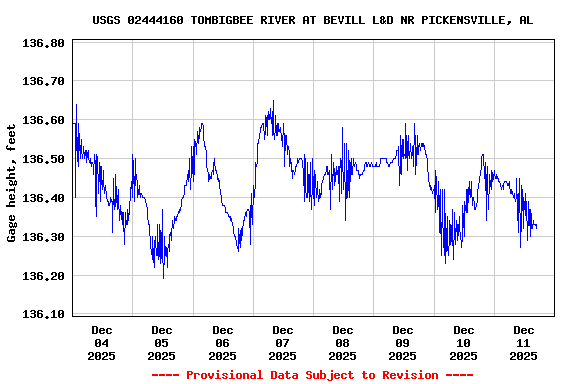This screenshot has height=384, width=576.
Task: Click the y-axis value 136.70
Action: pos(43,81)
